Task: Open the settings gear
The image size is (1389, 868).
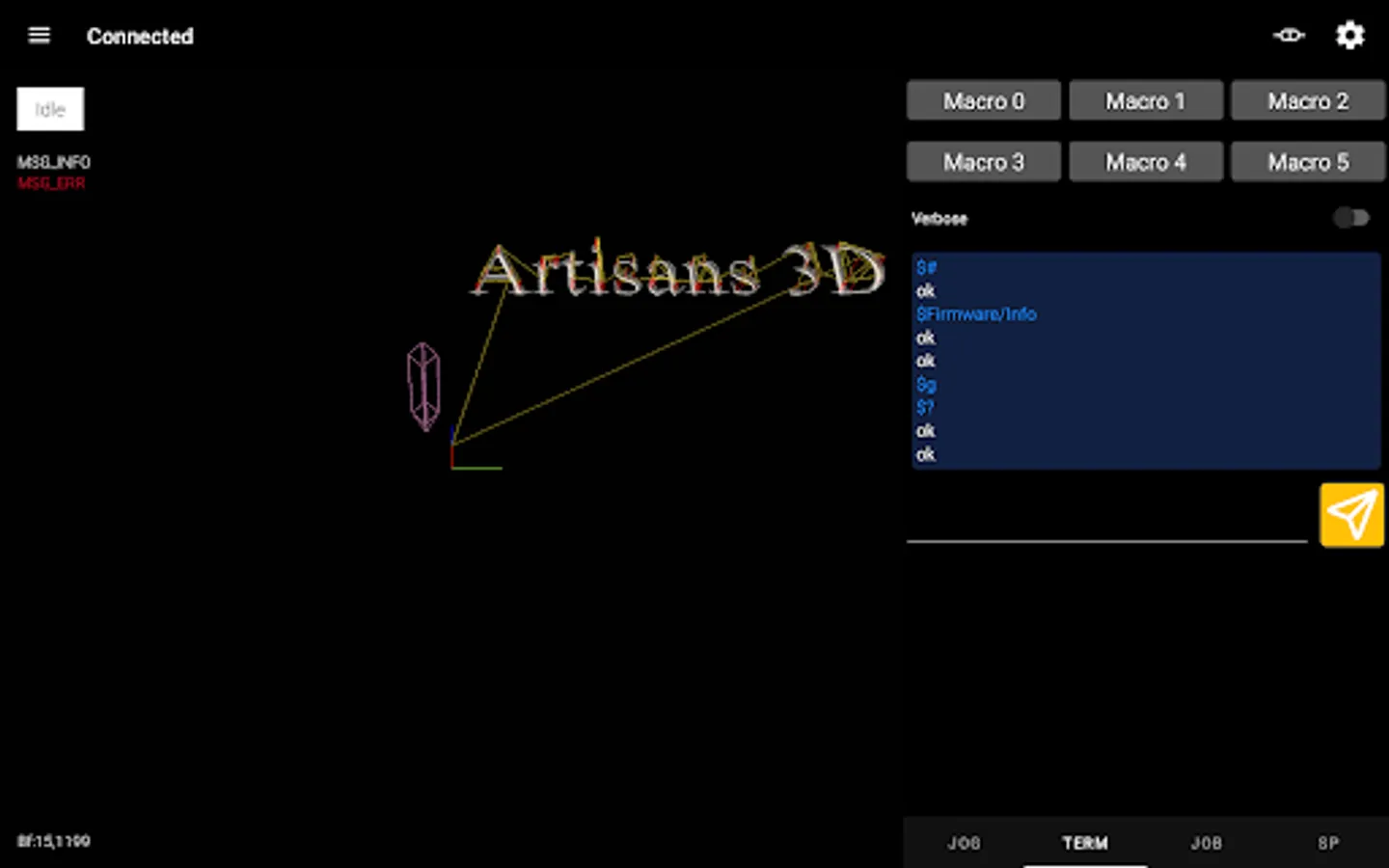Action: pyautogui.click(x=1349, y=35)
